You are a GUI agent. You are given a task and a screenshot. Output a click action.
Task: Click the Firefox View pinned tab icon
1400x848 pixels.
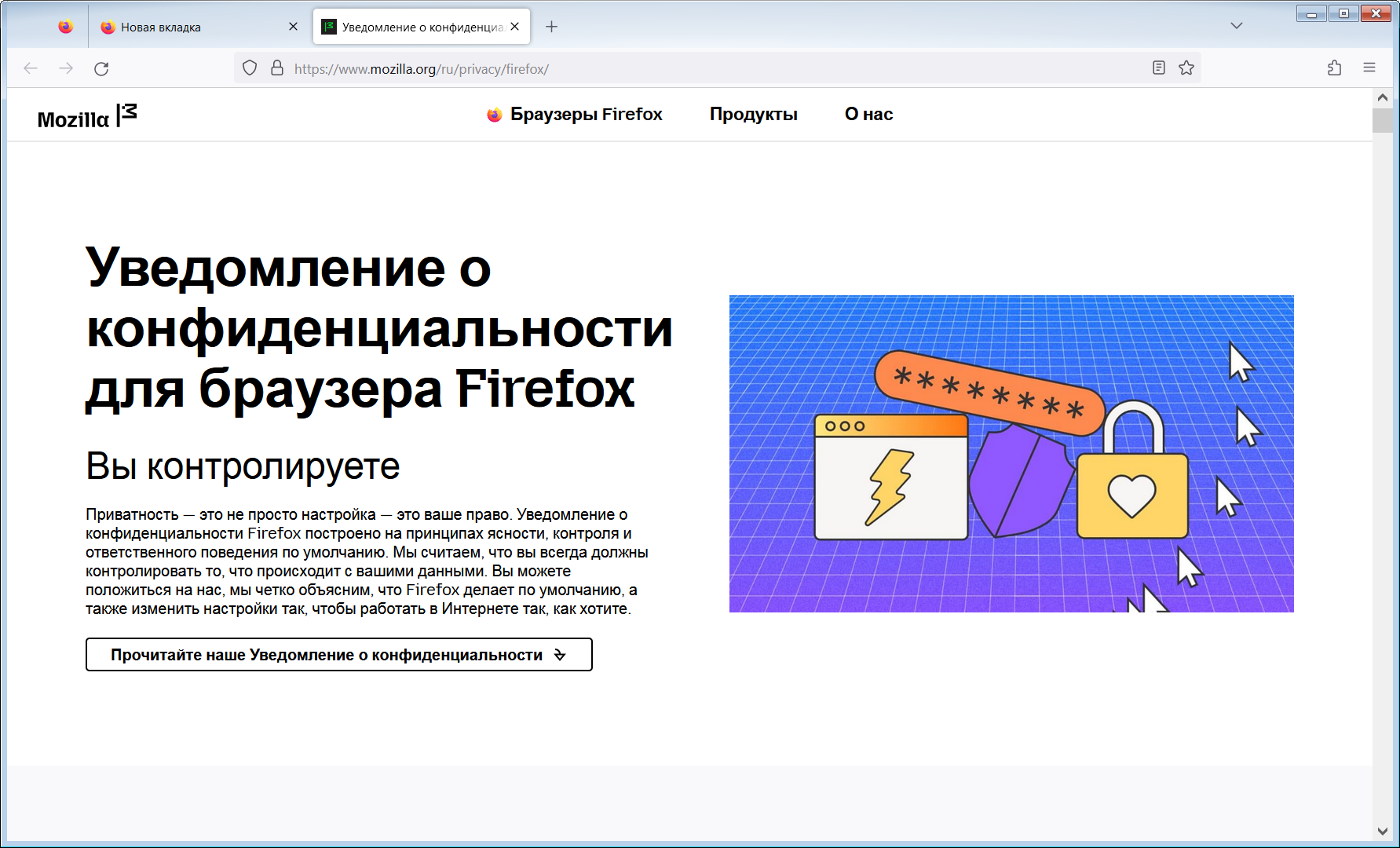66,27
